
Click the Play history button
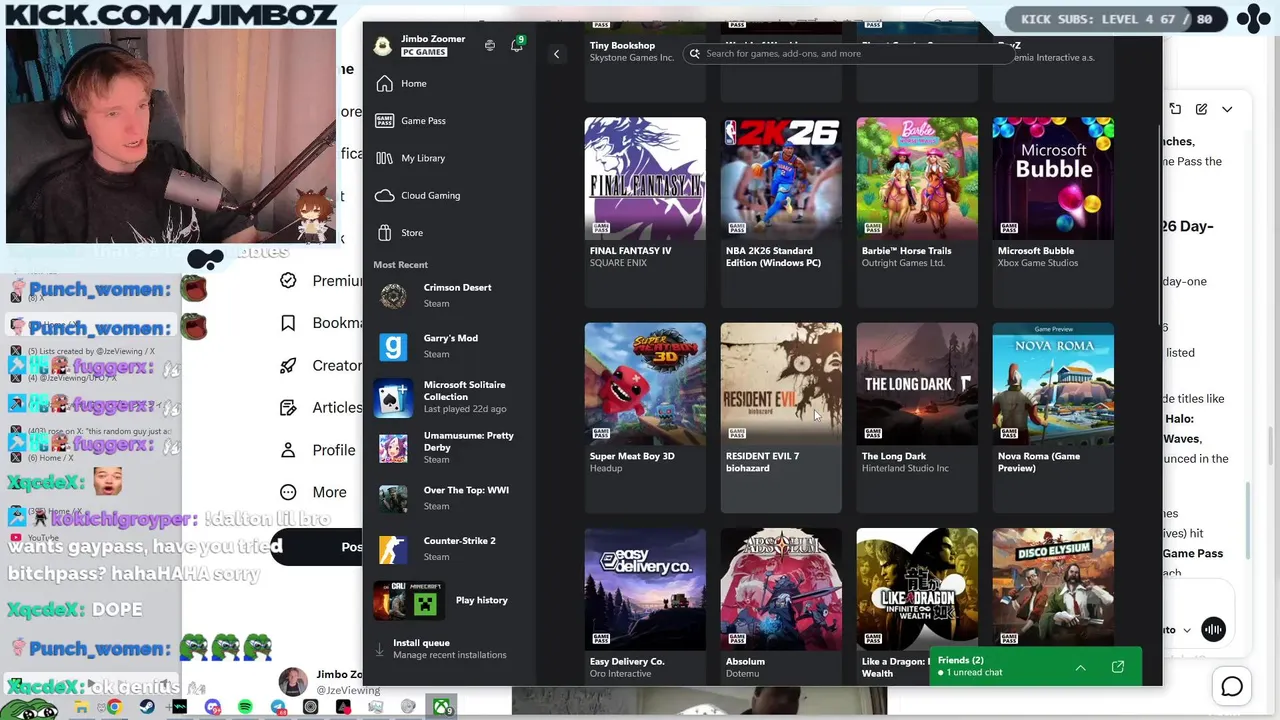(449, 601)
